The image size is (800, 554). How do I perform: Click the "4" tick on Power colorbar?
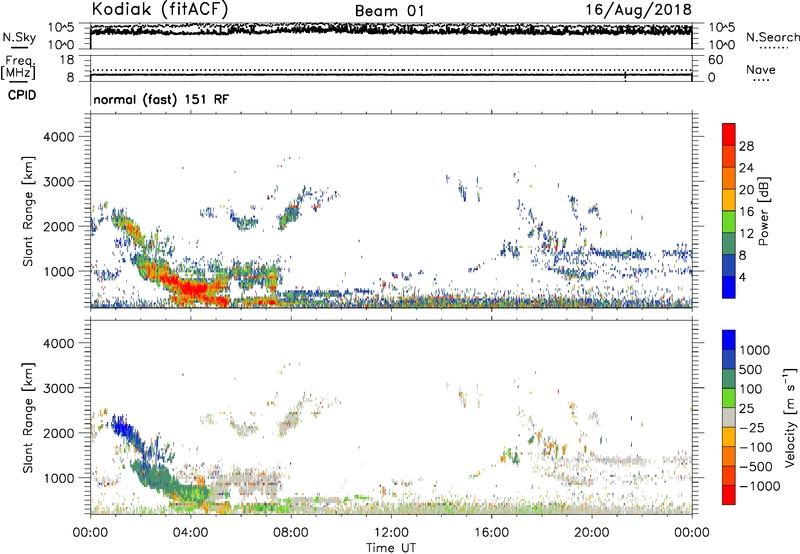pos(743,277)
